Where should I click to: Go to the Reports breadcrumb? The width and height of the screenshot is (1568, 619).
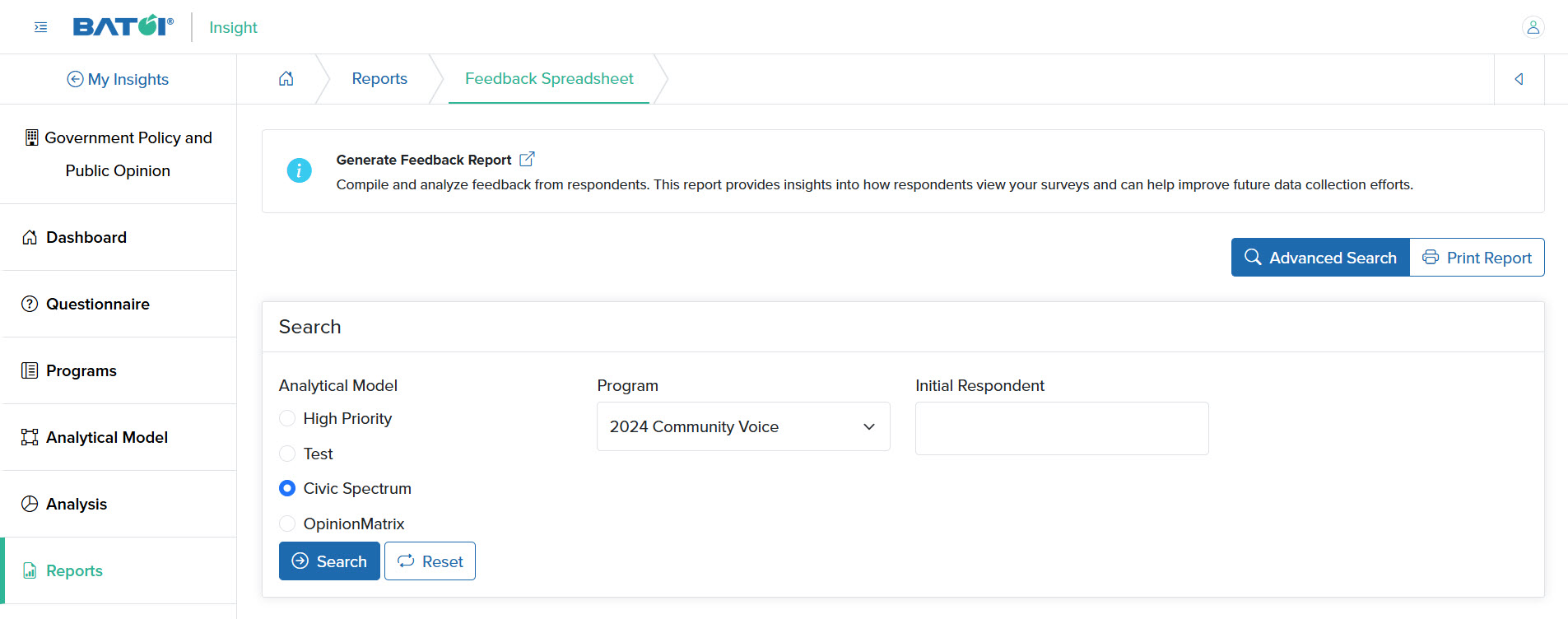coord(379,79)
